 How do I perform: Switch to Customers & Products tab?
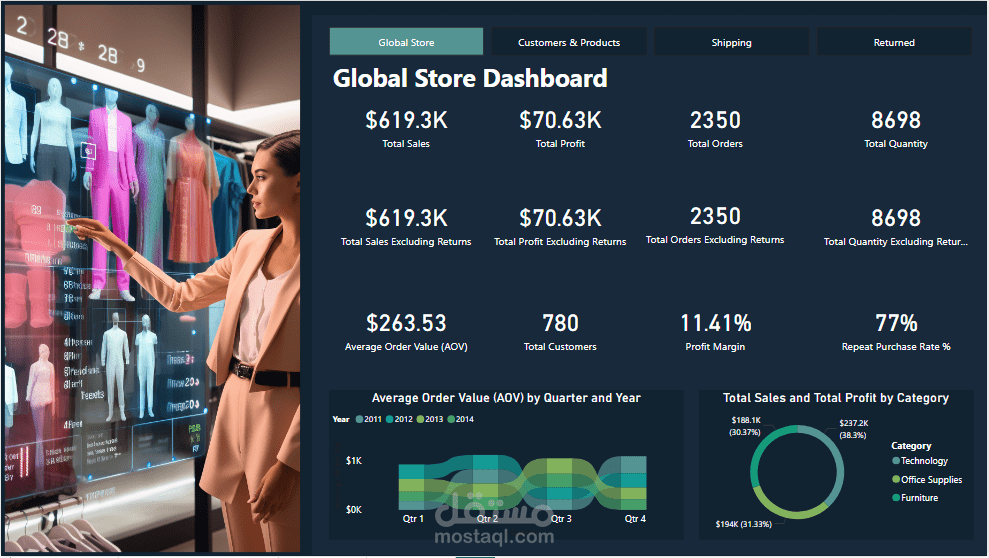(x=569, y=42)
